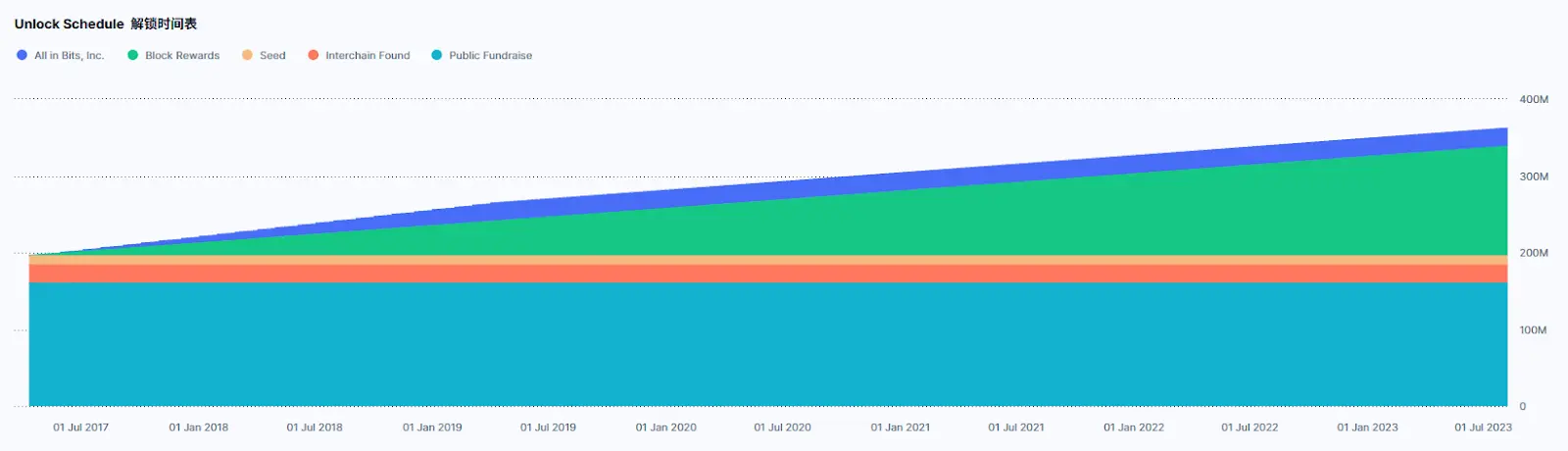
Task: Click the teal Public Fundraise legend dot
Action: (437, 56)
